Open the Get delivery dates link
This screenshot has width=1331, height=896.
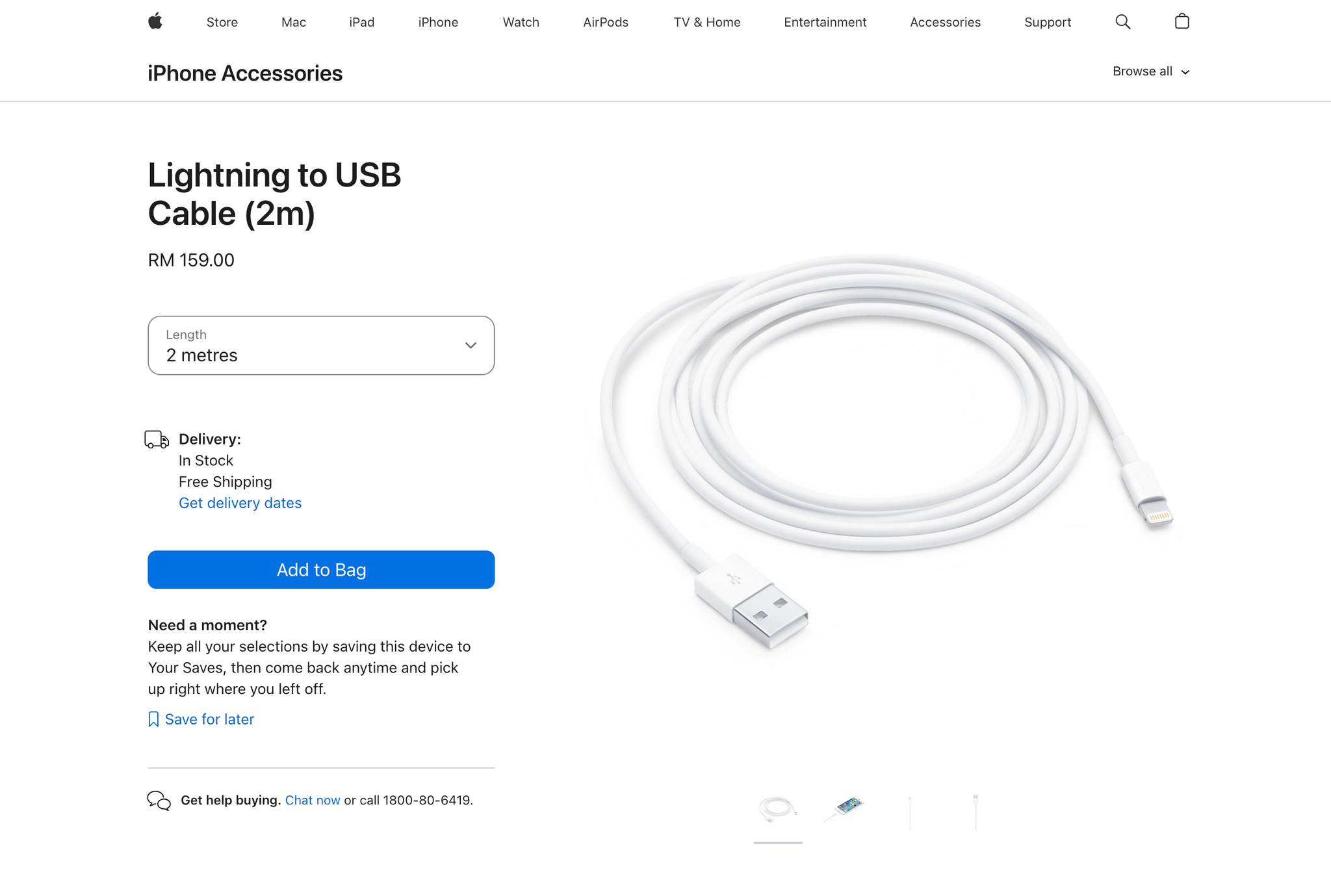pyautogui.click(x=240, y=503)
